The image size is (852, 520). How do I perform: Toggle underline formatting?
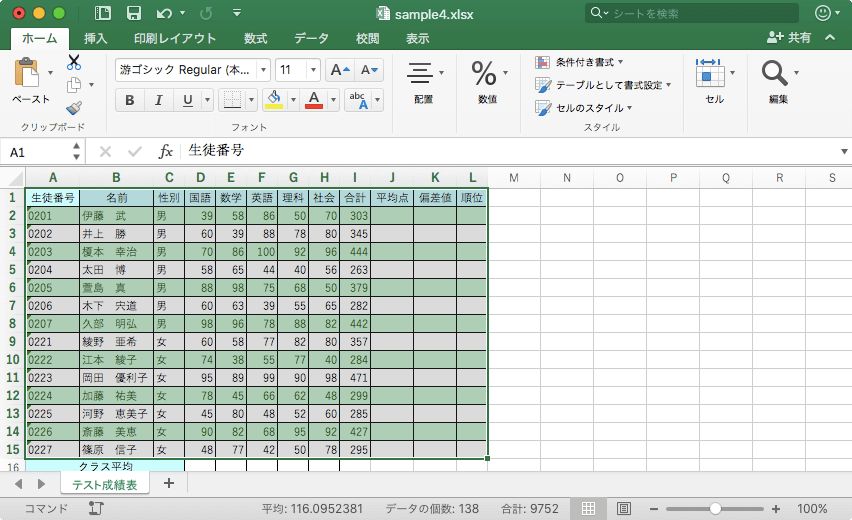187,100
